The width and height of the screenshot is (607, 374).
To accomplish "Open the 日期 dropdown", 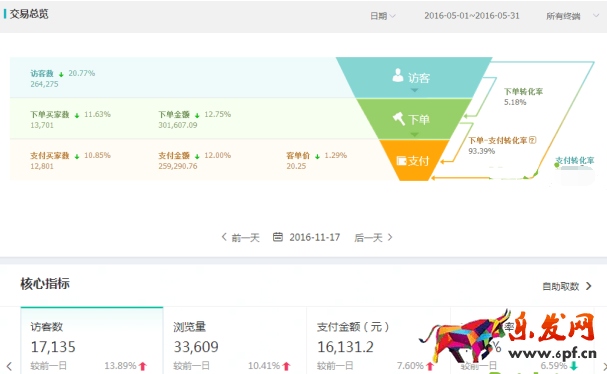I will 382,16.
